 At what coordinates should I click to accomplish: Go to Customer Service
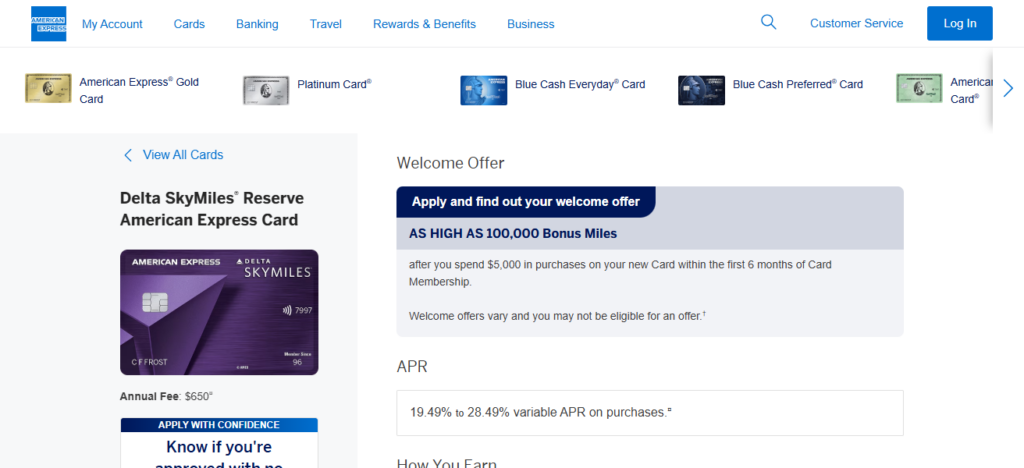tap(857, 23)
